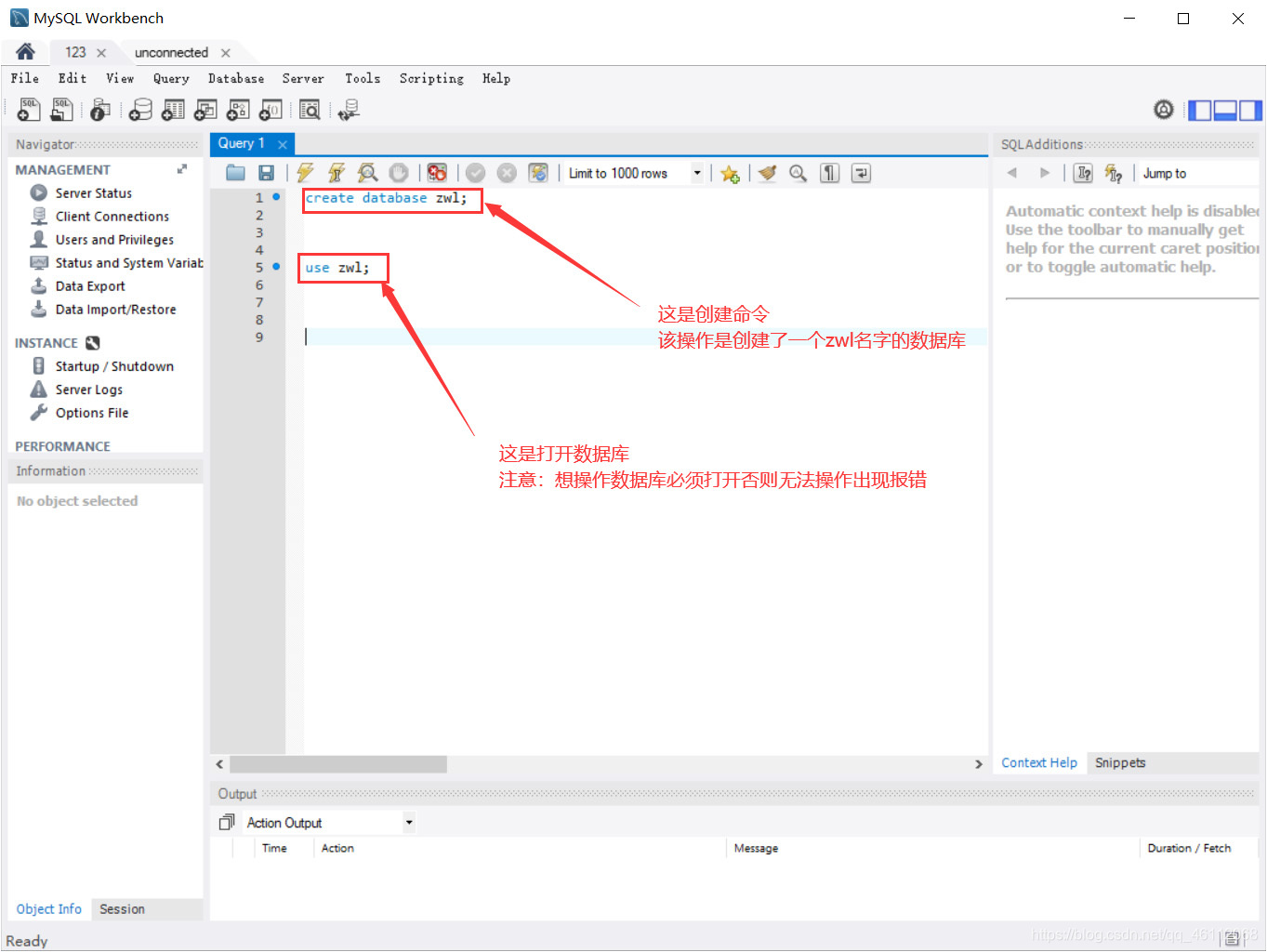Reconnect to DBMS icon
This screenshot has width=1267, height=952.
[349, 110]
